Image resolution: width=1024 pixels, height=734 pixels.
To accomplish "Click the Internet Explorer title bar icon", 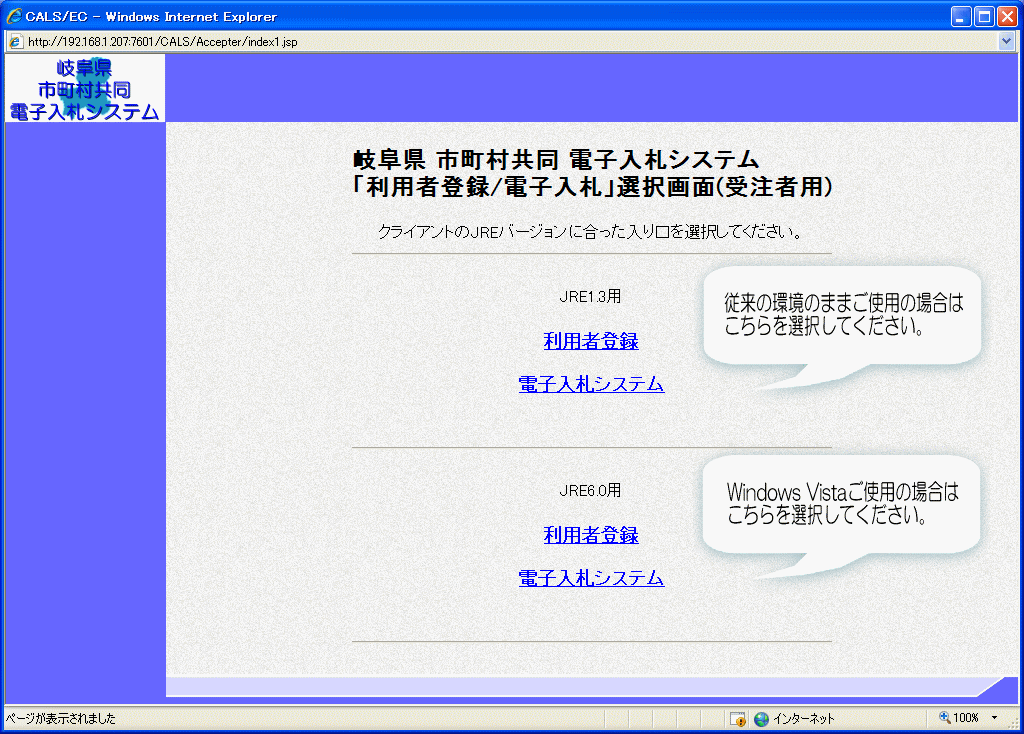I will [14, 16].
